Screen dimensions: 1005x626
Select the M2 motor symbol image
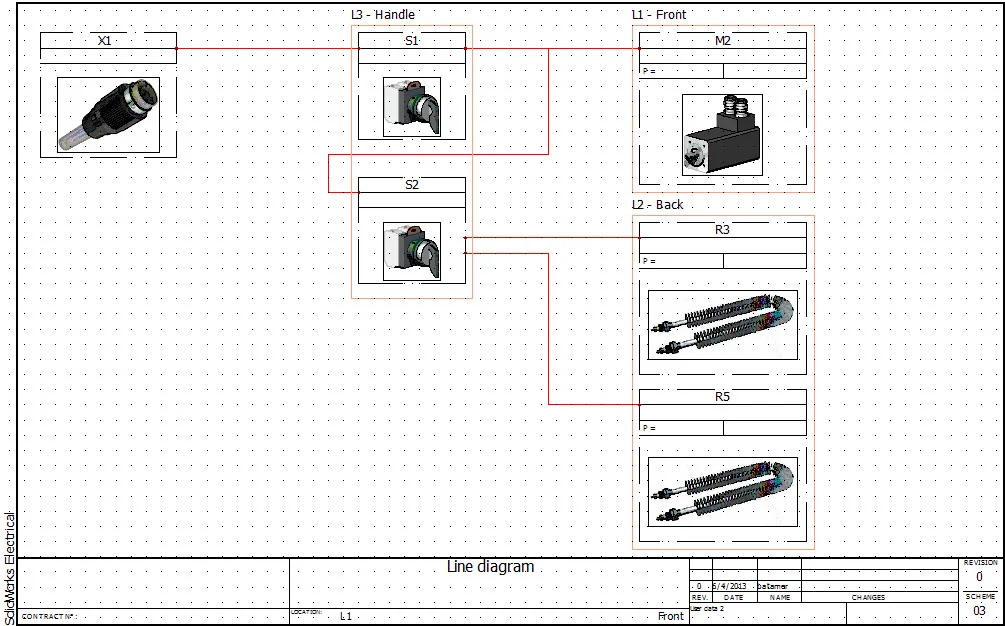coord(722,133)
